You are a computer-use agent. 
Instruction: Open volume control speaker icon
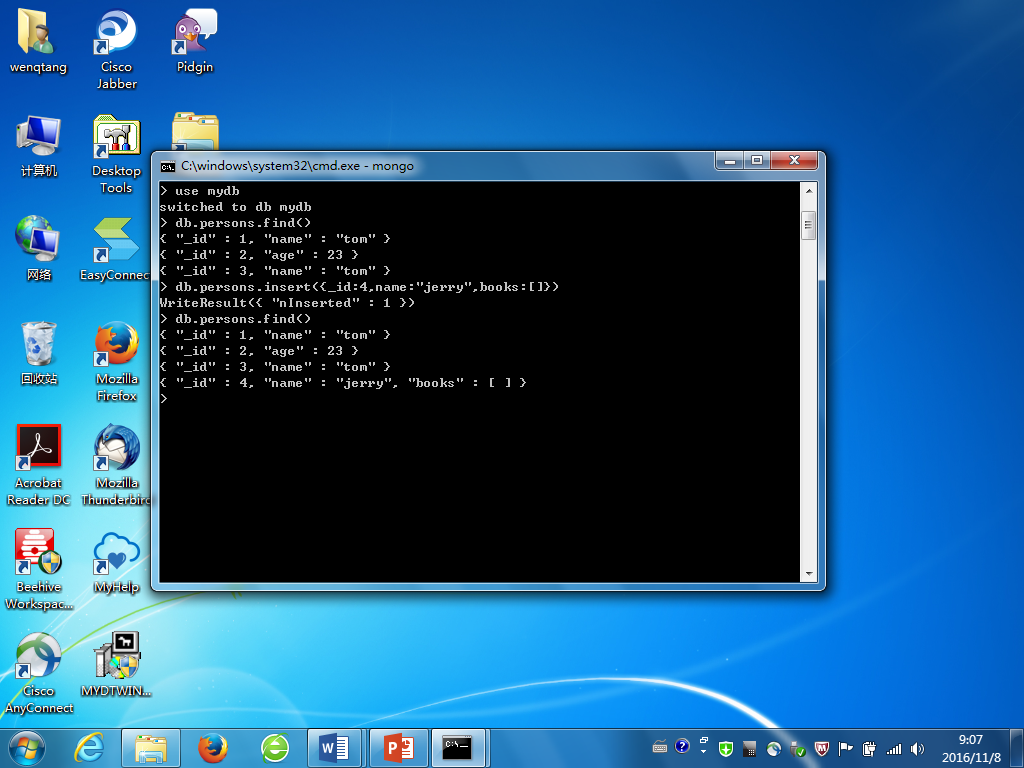tap(917, 748)
